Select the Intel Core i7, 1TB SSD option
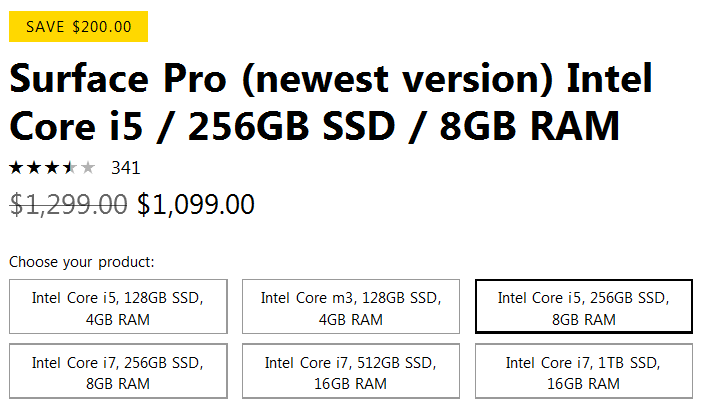This screenshot has height=408, width=707. pyautogui.click(x=583, y=372)
